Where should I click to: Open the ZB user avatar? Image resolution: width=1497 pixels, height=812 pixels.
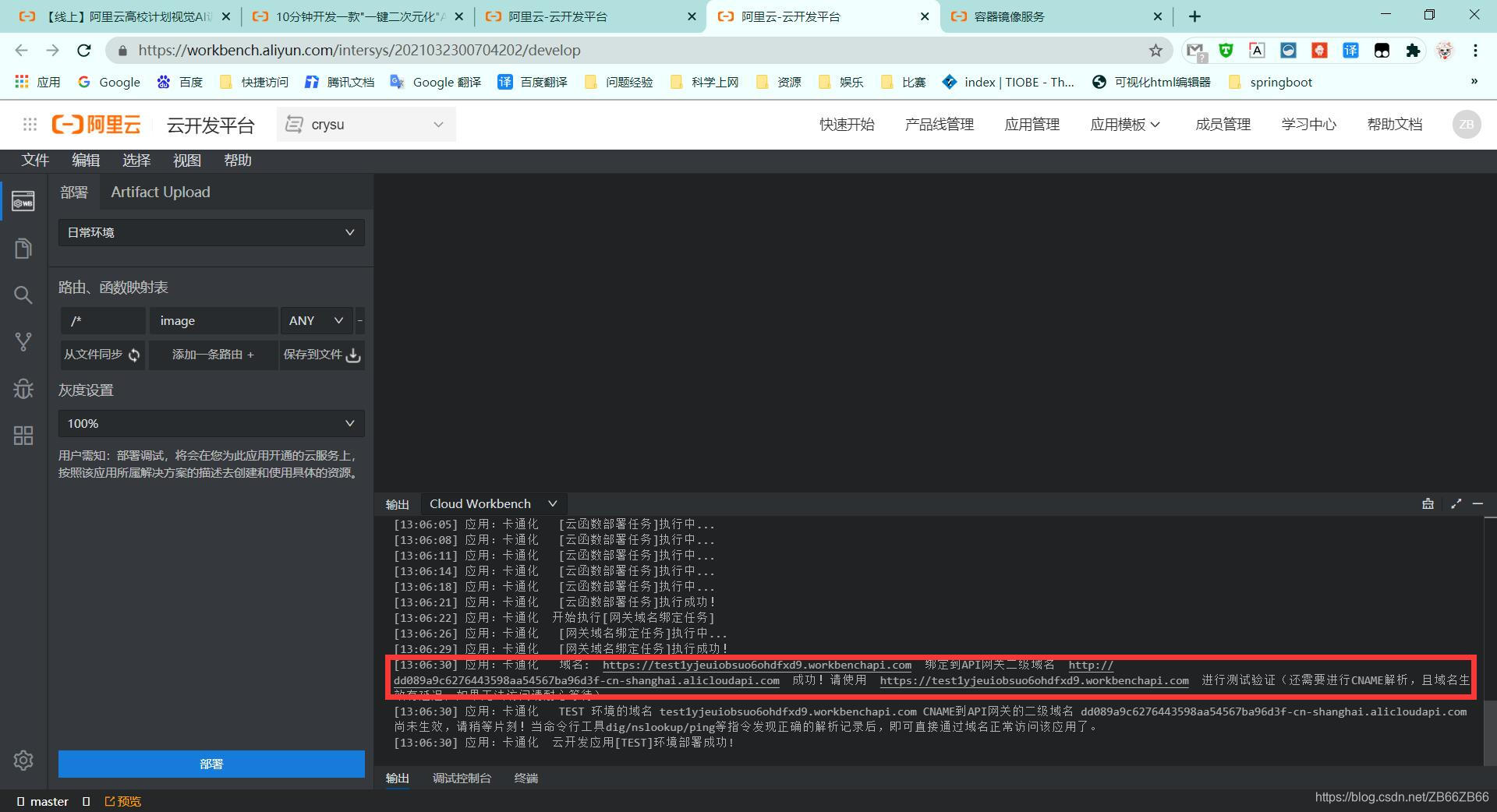click(1466, 124)
